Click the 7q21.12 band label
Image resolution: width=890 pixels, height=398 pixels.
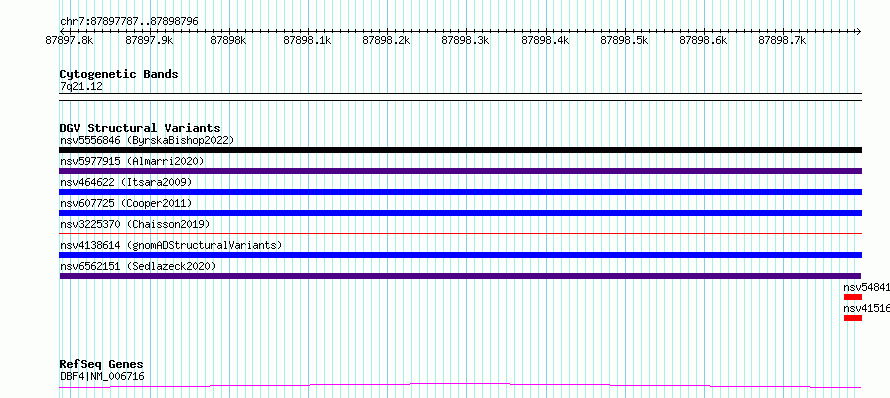pyautogui.click(x=81, y=87)
